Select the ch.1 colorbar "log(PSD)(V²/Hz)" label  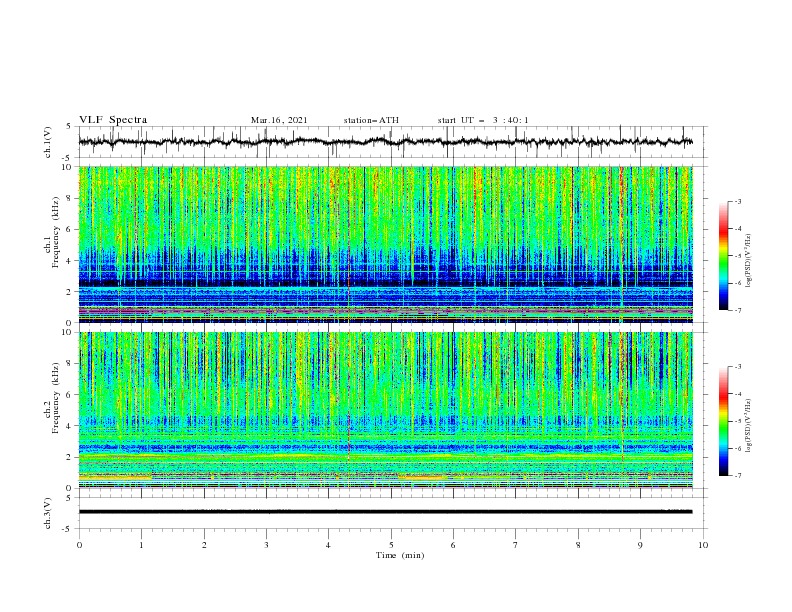tap(748, 261)
